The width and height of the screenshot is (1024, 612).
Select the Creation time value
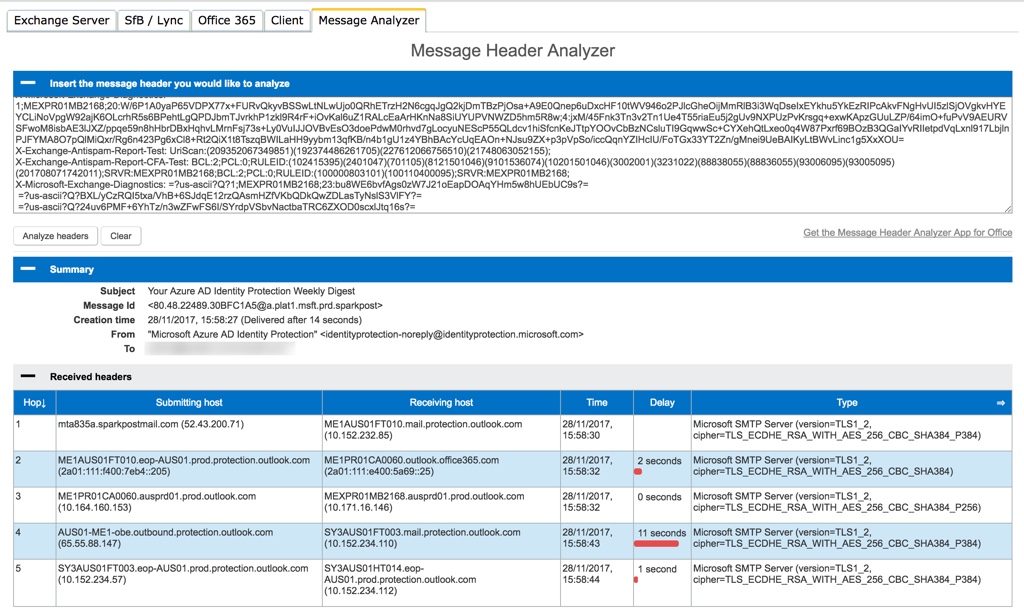(255, 320)
